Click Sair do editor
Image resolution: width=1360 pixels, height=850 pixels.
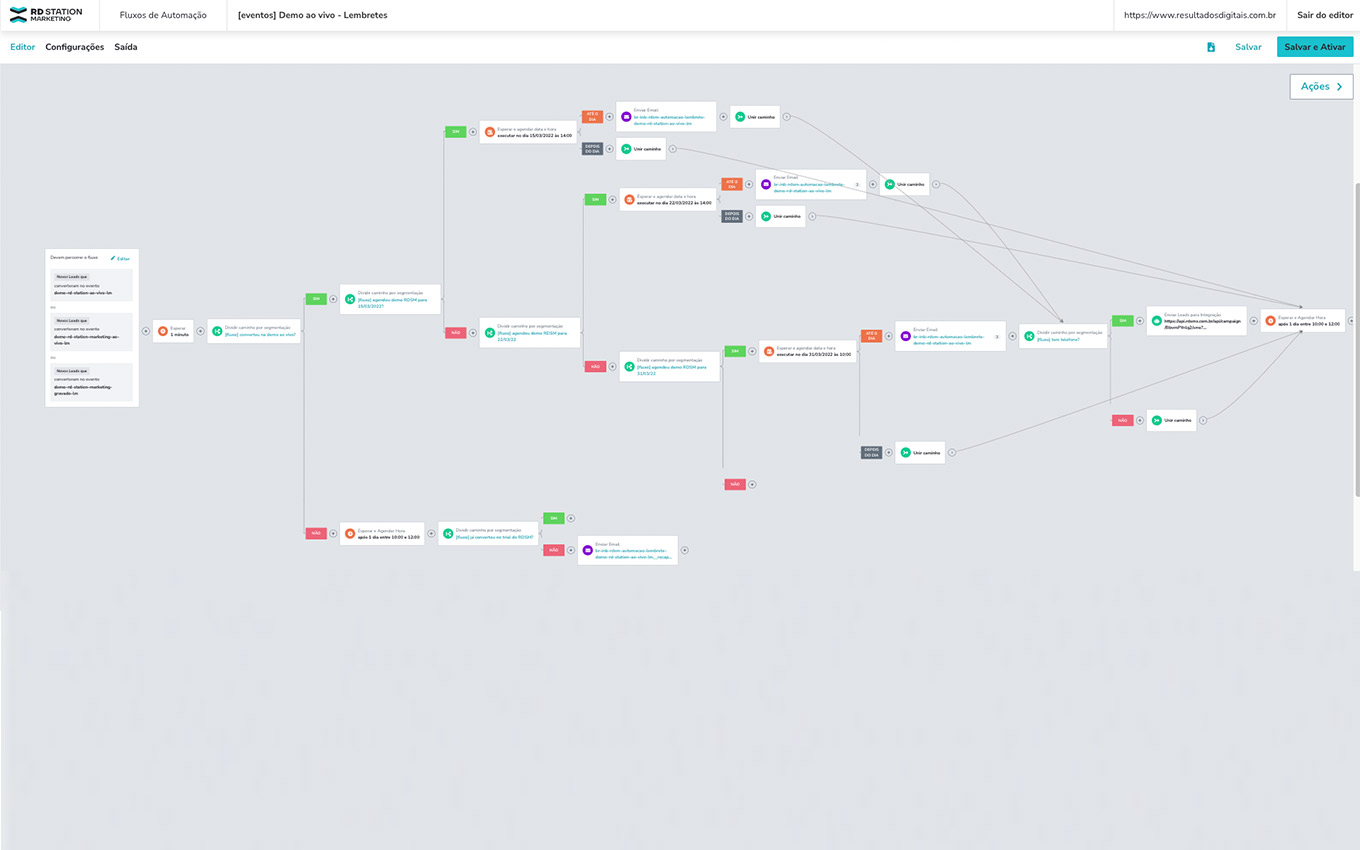pos(1324,15)
